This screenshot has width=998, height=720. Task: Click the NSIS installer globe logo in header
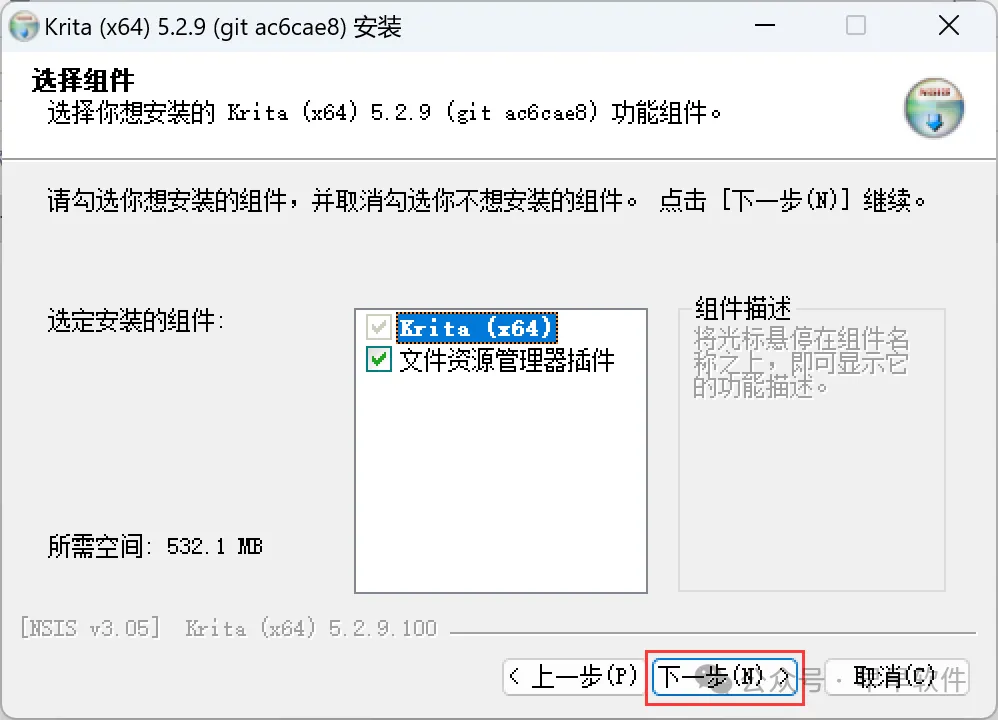934,108
